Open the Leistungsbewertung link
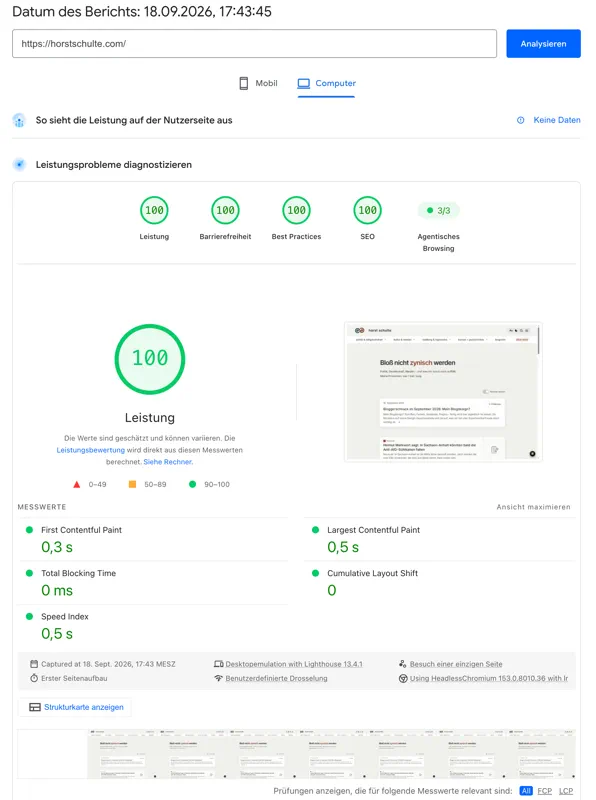Screen dimensions: 596x800 90,450
